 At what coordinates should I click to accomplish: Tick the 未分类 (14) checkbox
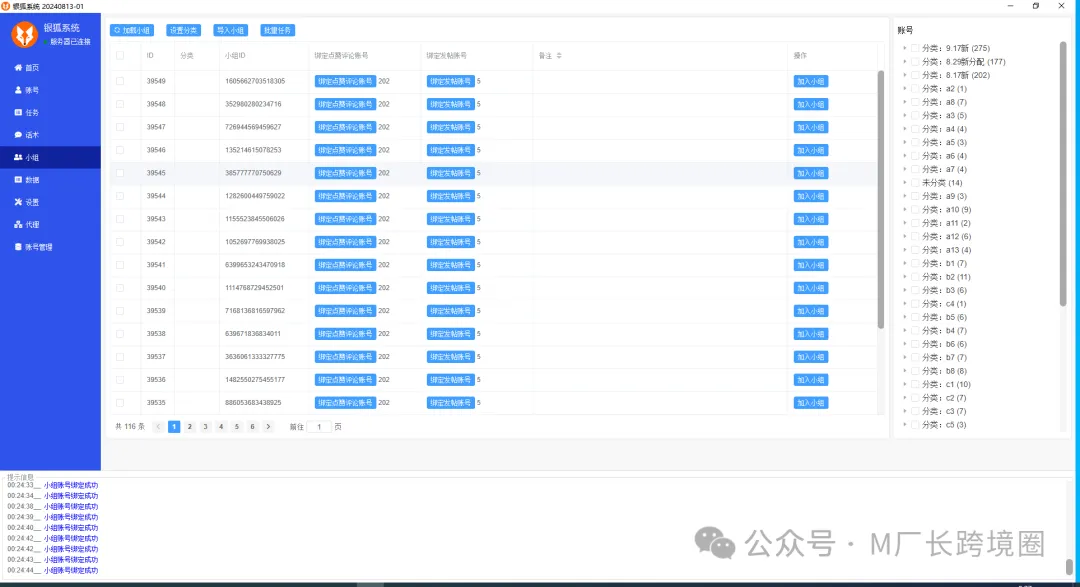click(915, 183)
